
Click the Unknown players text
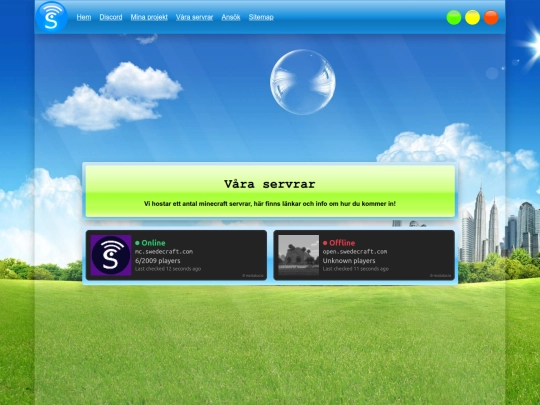pyautogui.click(x=349, y=261)
